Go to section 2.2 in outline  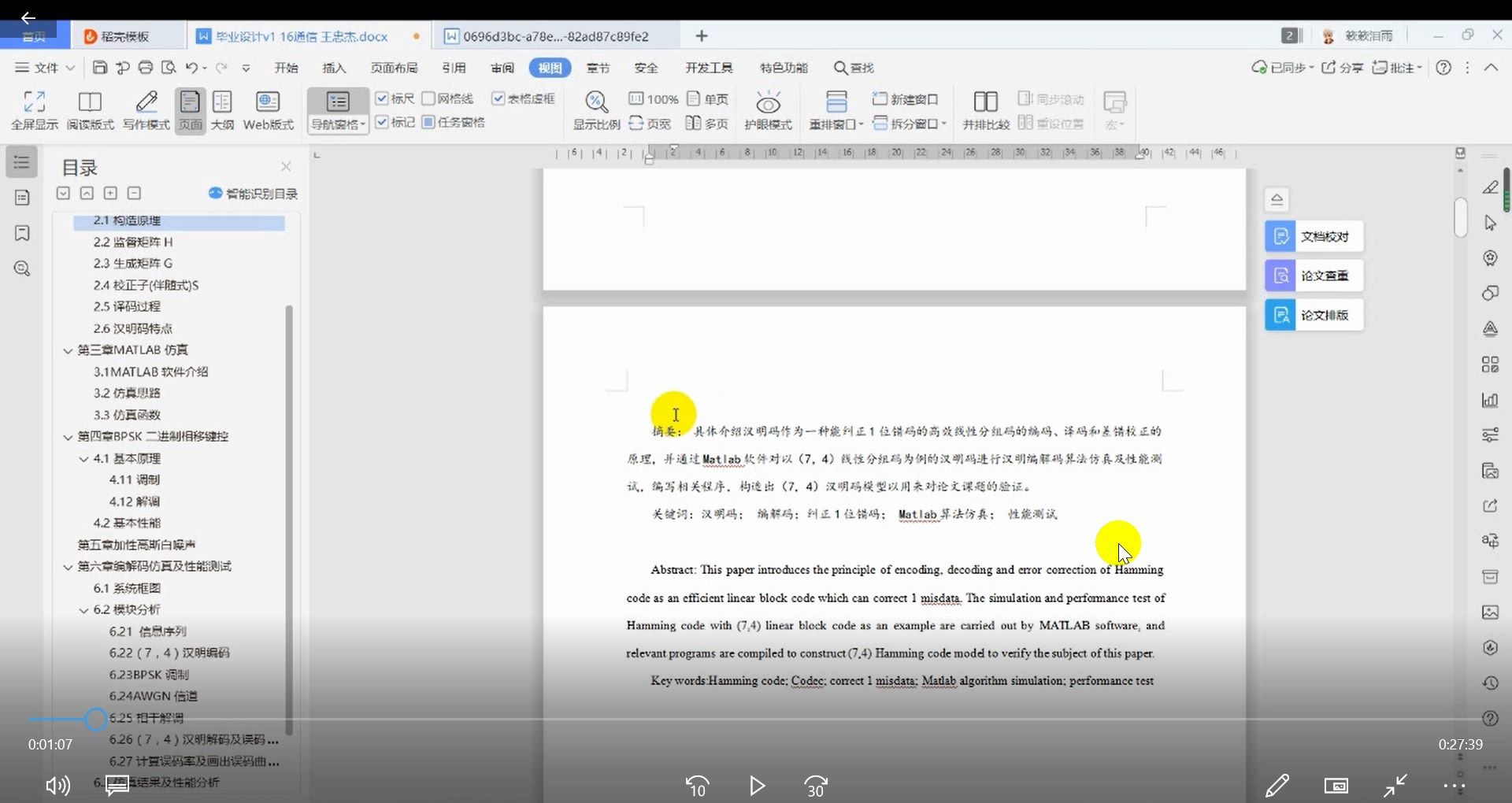click(132, 242)
